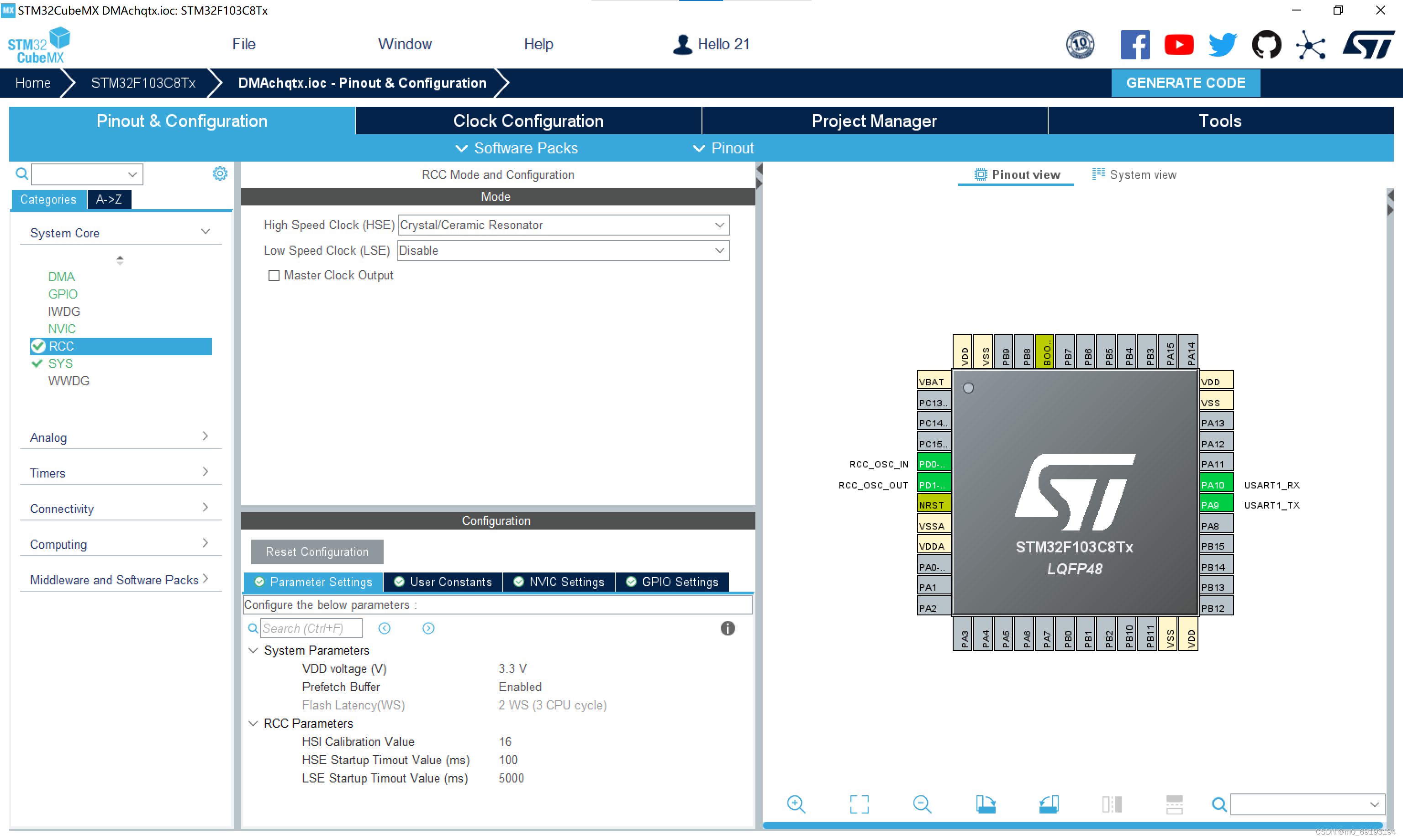The image size is (1403, 840).
Task: Click the Reset Configuration button
Action: coord(317,552)
